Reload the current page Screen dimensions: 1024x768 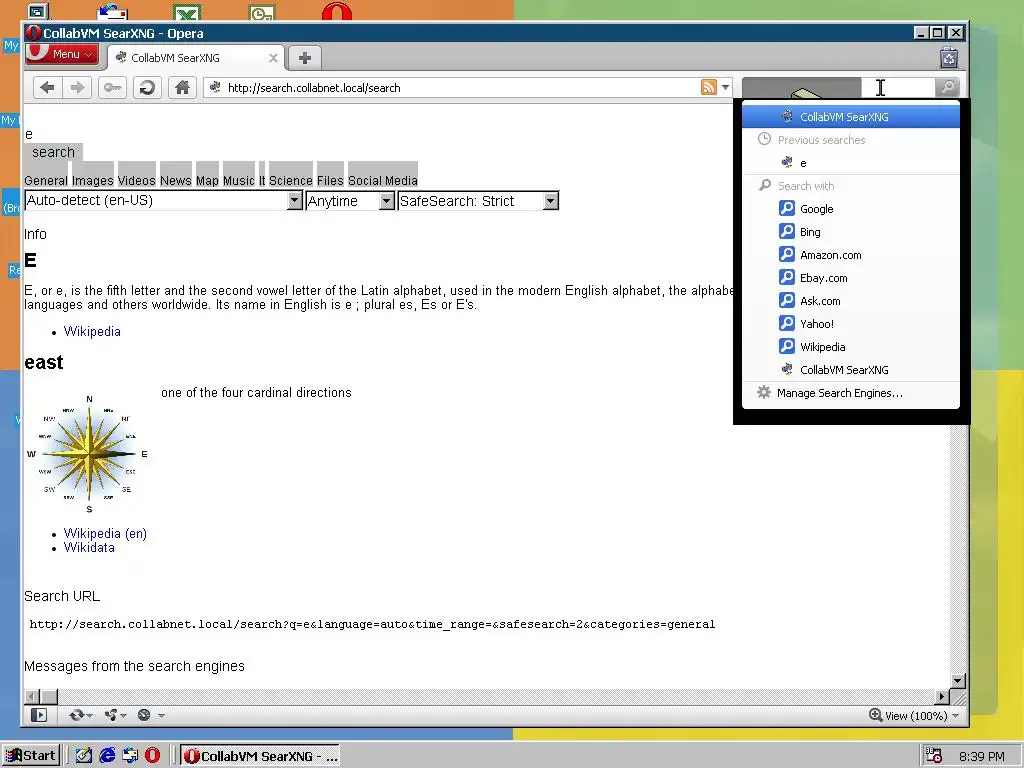147,88
